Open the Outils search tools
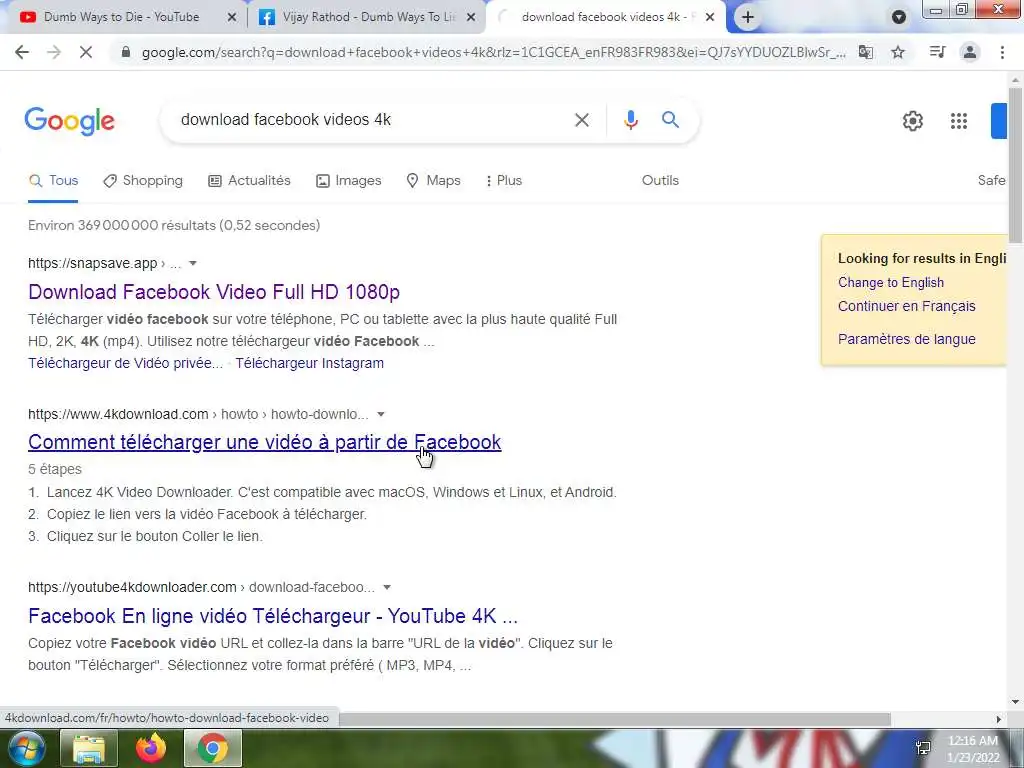 pyautogui.click(x=660, y=181)
